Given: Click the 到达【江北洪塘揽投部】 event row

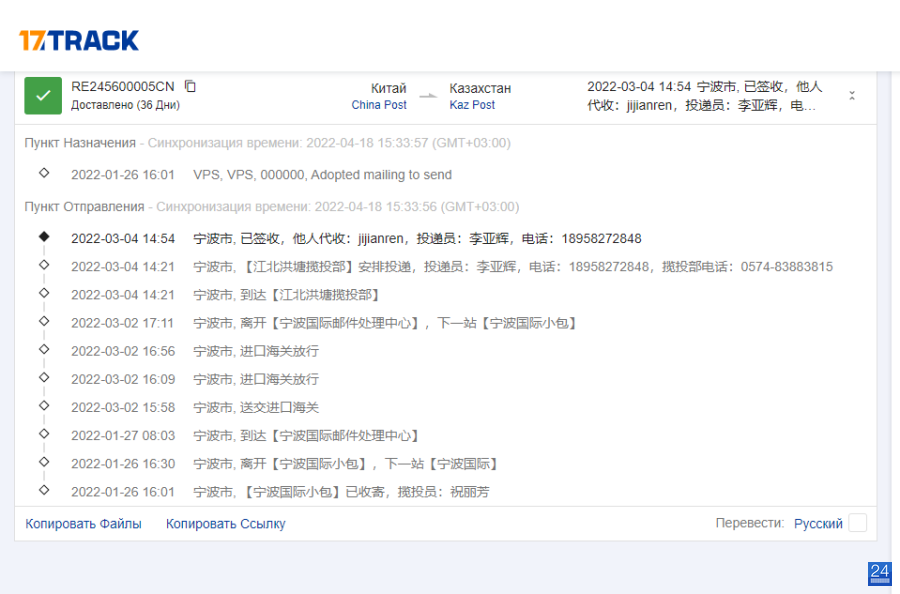Looking at the screenshot, I should point(226,294).
